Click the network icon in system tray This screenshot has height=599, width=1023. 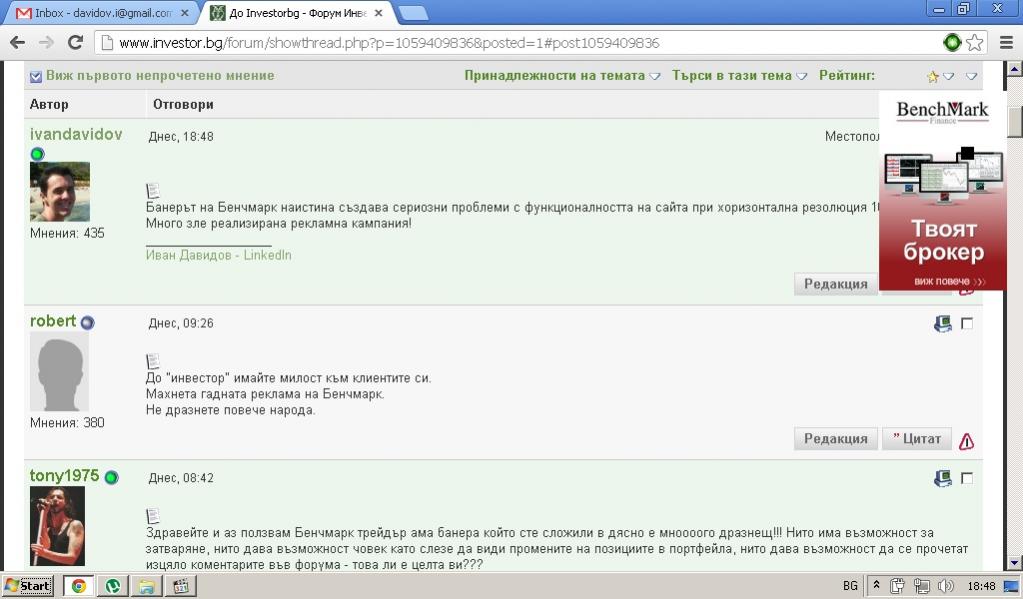921,586
